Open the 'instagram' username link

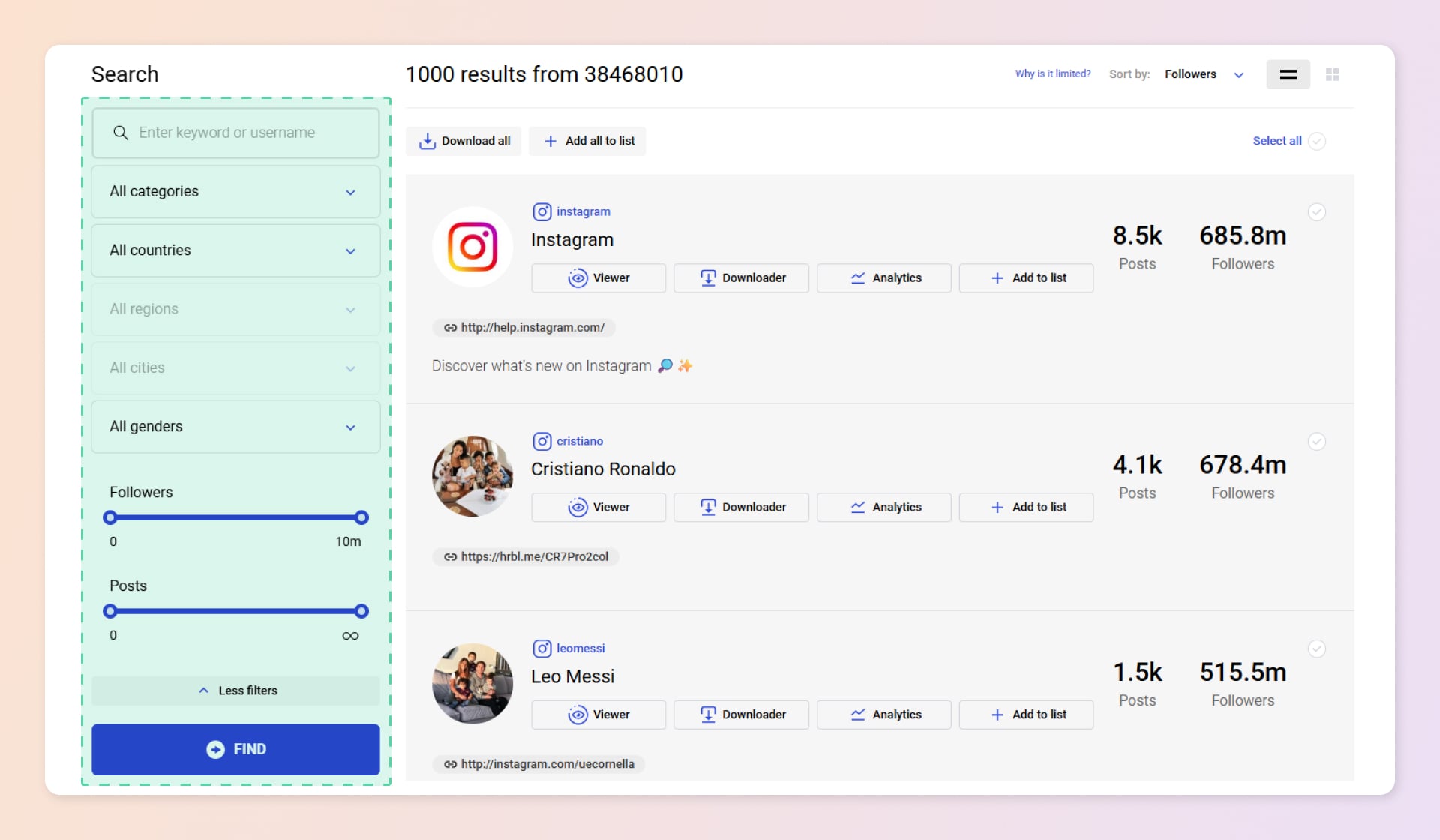(583, 211)
